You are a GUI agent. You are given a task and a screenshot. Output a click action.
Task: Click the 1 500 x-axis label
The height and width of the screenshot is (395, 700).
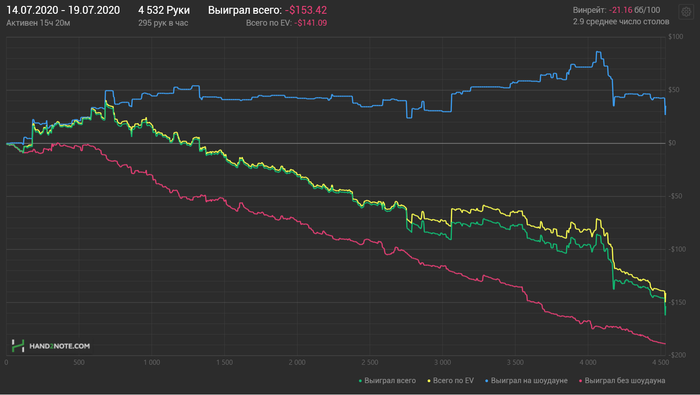pyautogui.click(x=224, y=362)
